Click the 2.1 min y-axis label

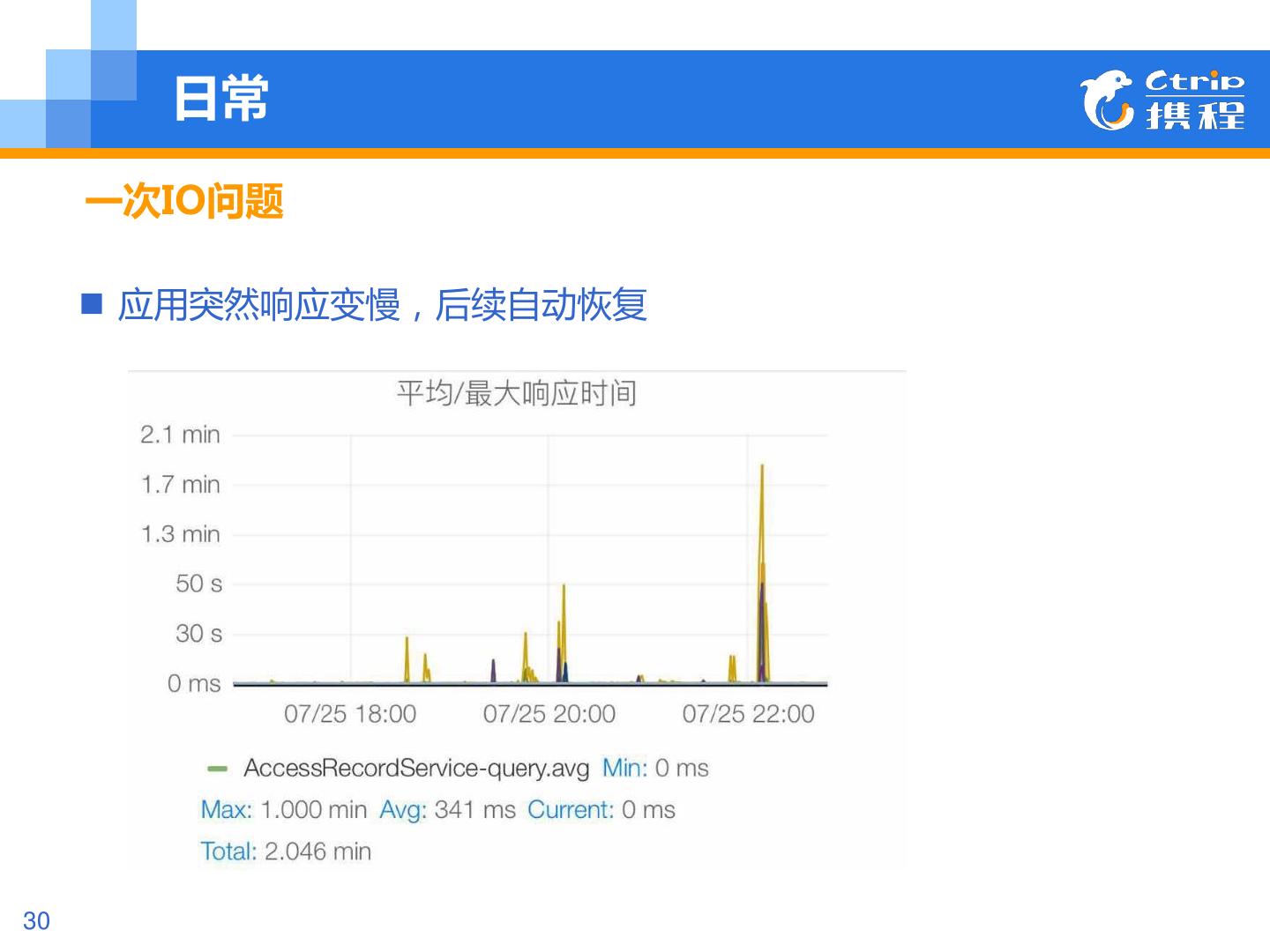[181, 435]
